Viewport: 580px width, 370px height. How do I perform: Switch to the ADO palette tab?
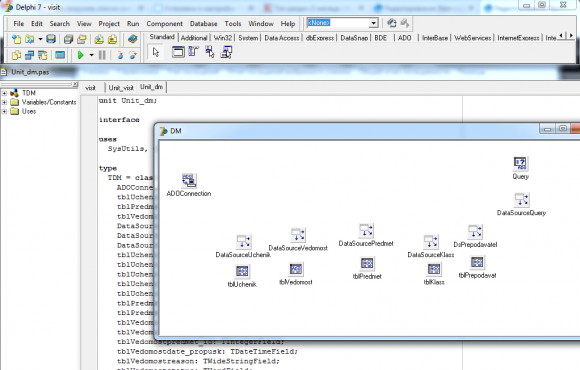[405, 38]
